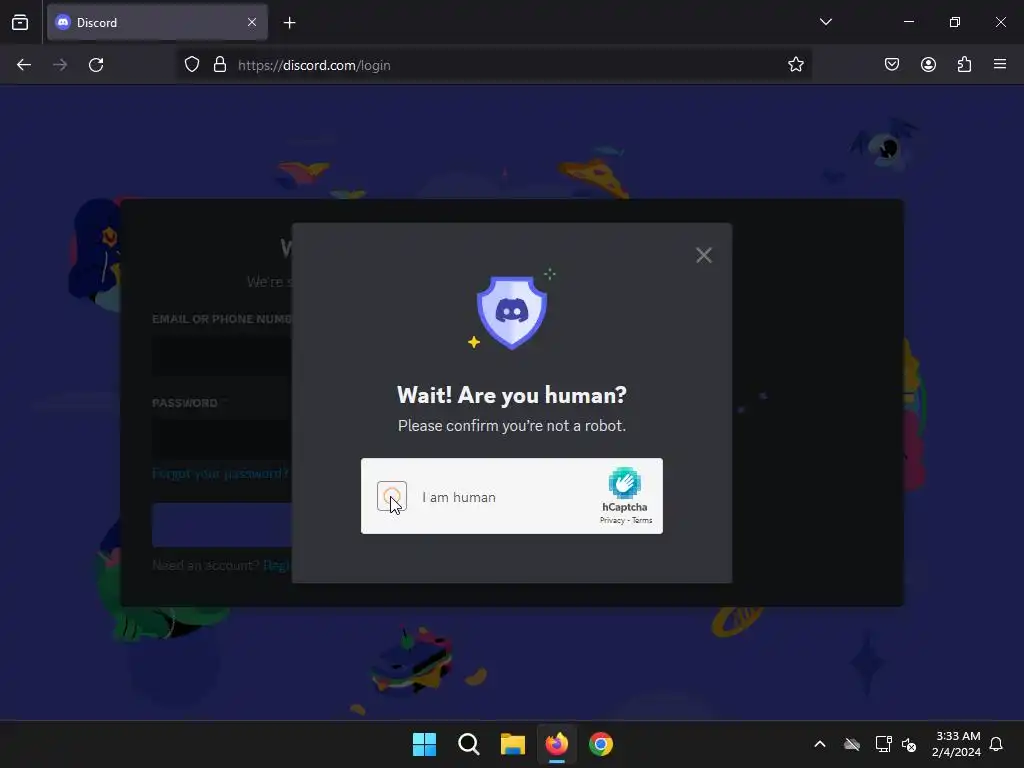Open the network tray icon

pos(883,744)
